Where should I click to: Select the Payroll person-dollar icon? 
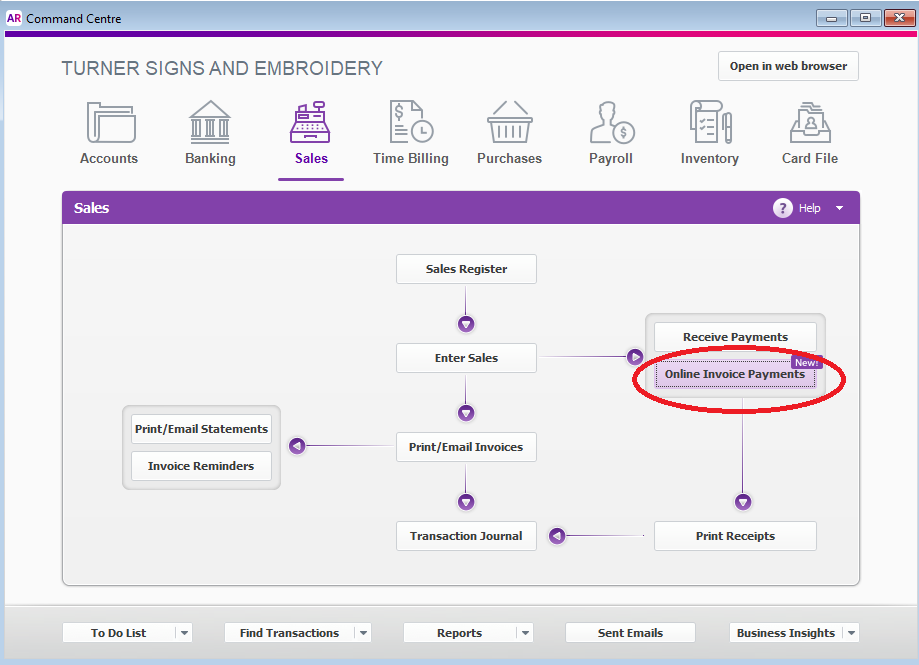click(610, 123)
